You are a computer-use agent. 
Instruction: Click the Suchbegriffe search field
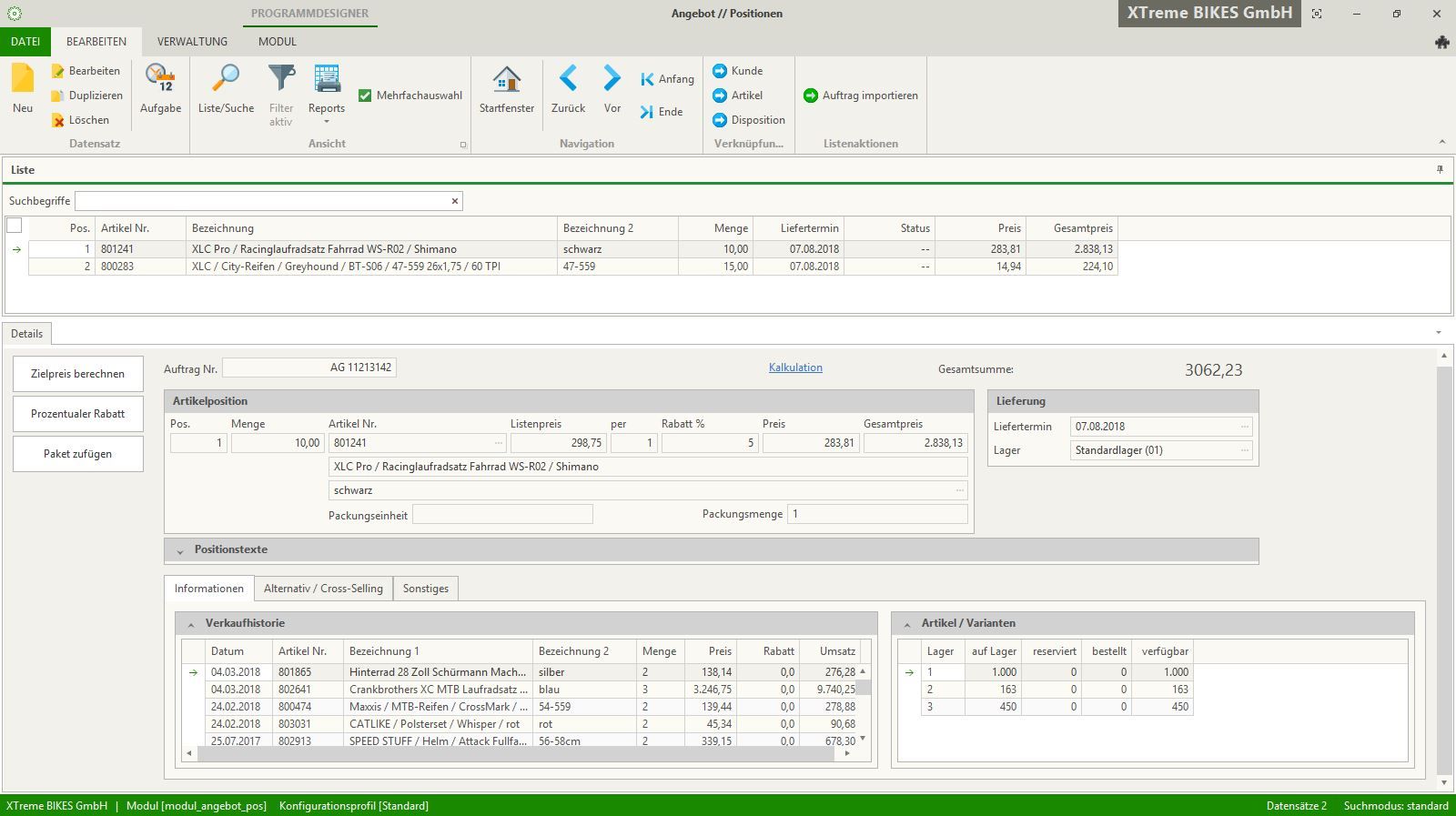pyautogui.click(x=262, y=201)
